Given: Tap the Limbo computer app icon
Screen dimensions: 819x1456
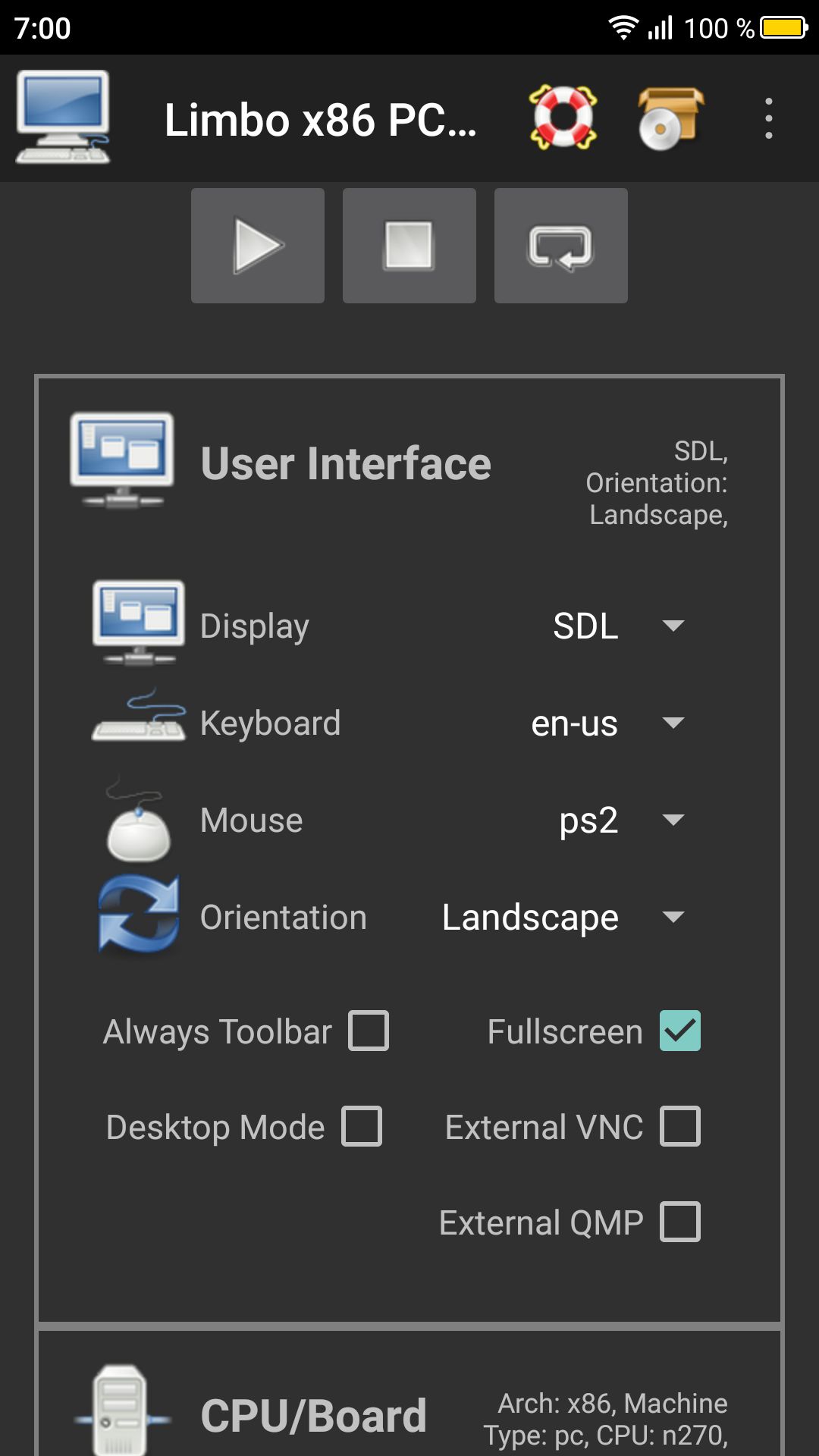Looking at the screenshot, I should tap(63, 118).
